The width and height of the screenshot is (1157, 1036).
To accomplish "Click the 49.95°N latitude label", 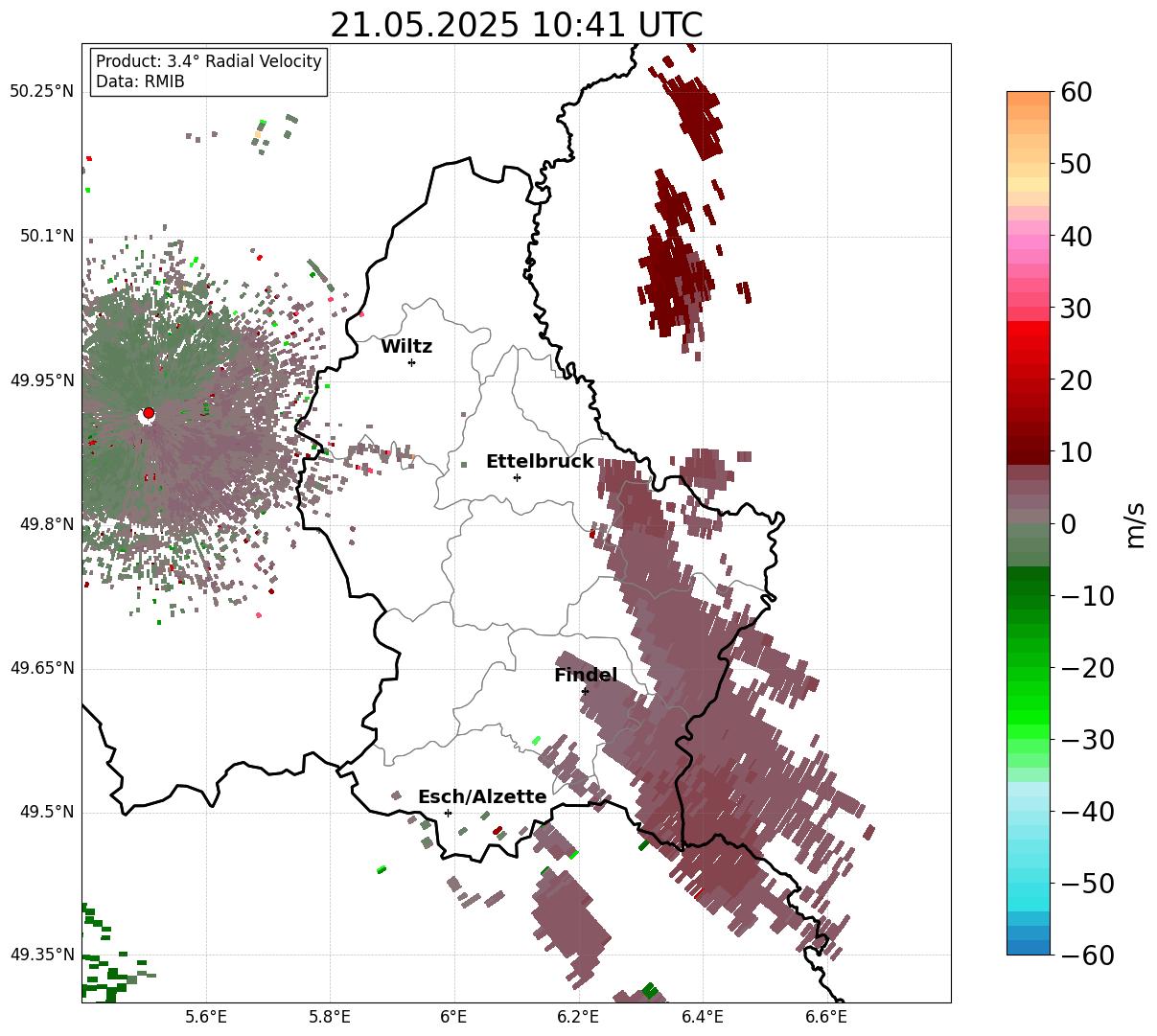I will pyautogui.click(x=41, y=380).
